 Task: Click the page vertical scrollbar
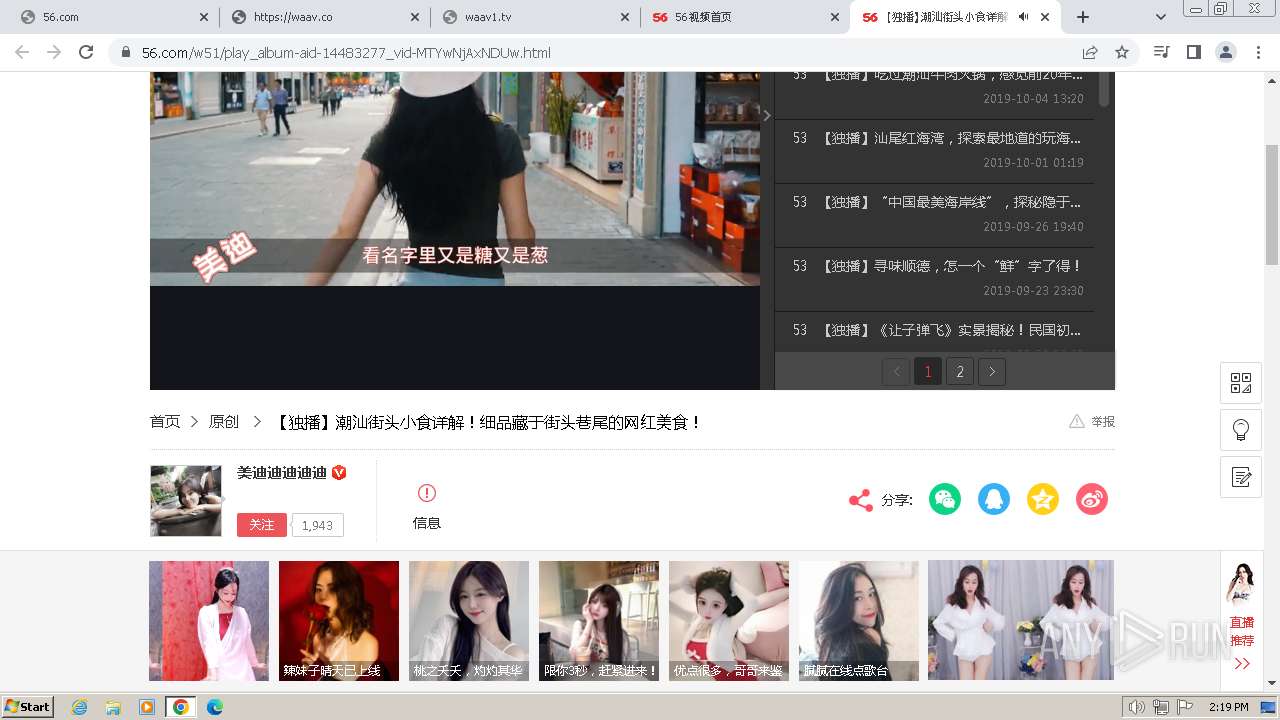1272,205
